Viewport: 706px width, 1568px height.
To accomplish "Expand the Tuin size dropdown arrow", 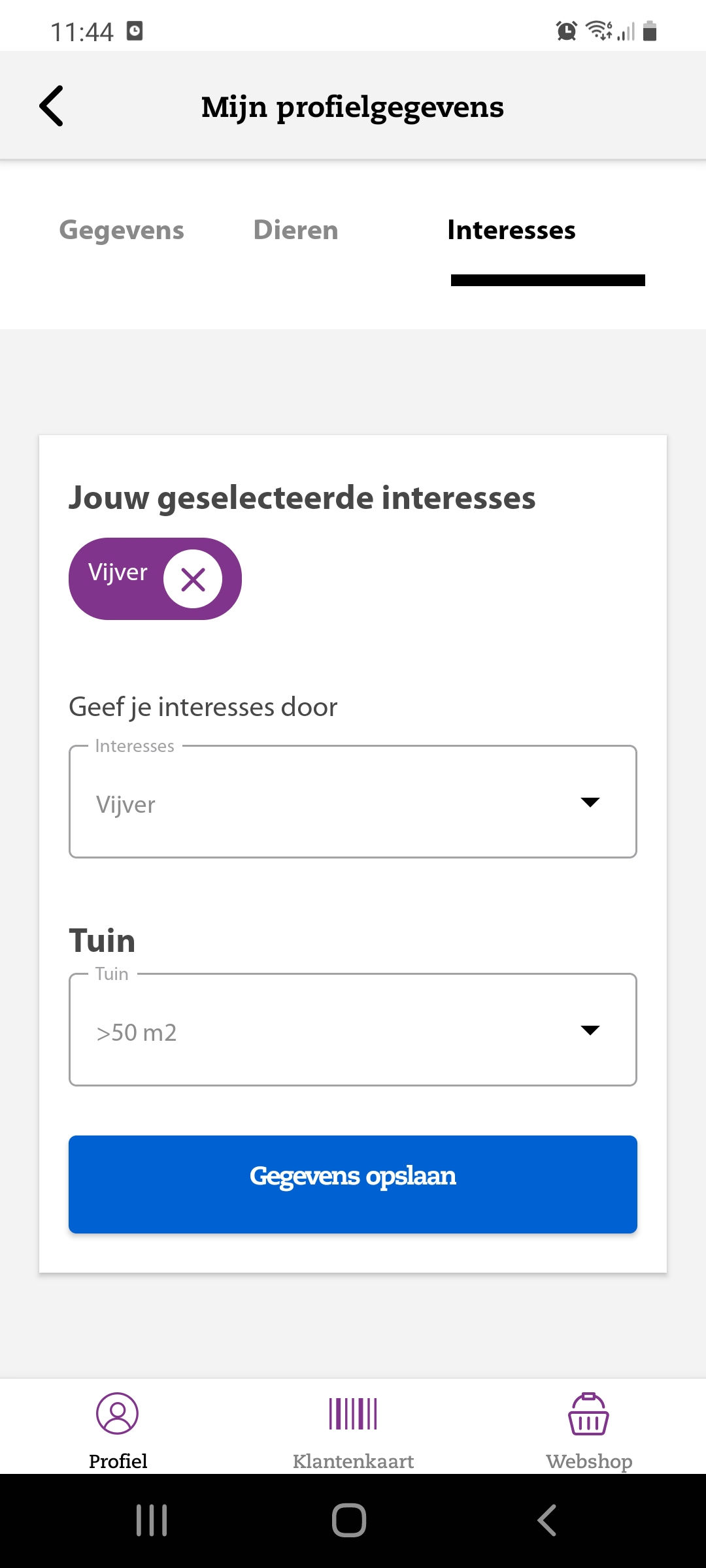I will [590, 1030].
